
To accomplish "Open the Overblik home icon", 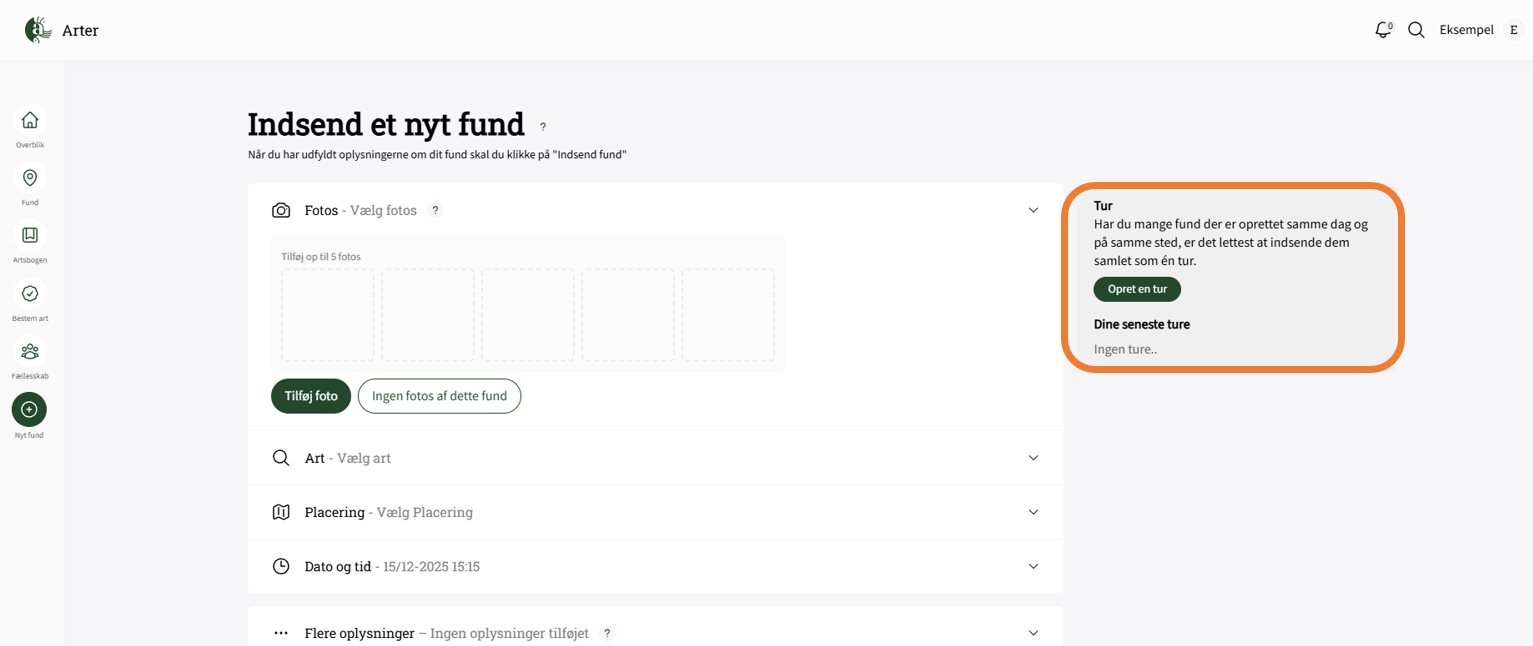I will pos(30,120).
